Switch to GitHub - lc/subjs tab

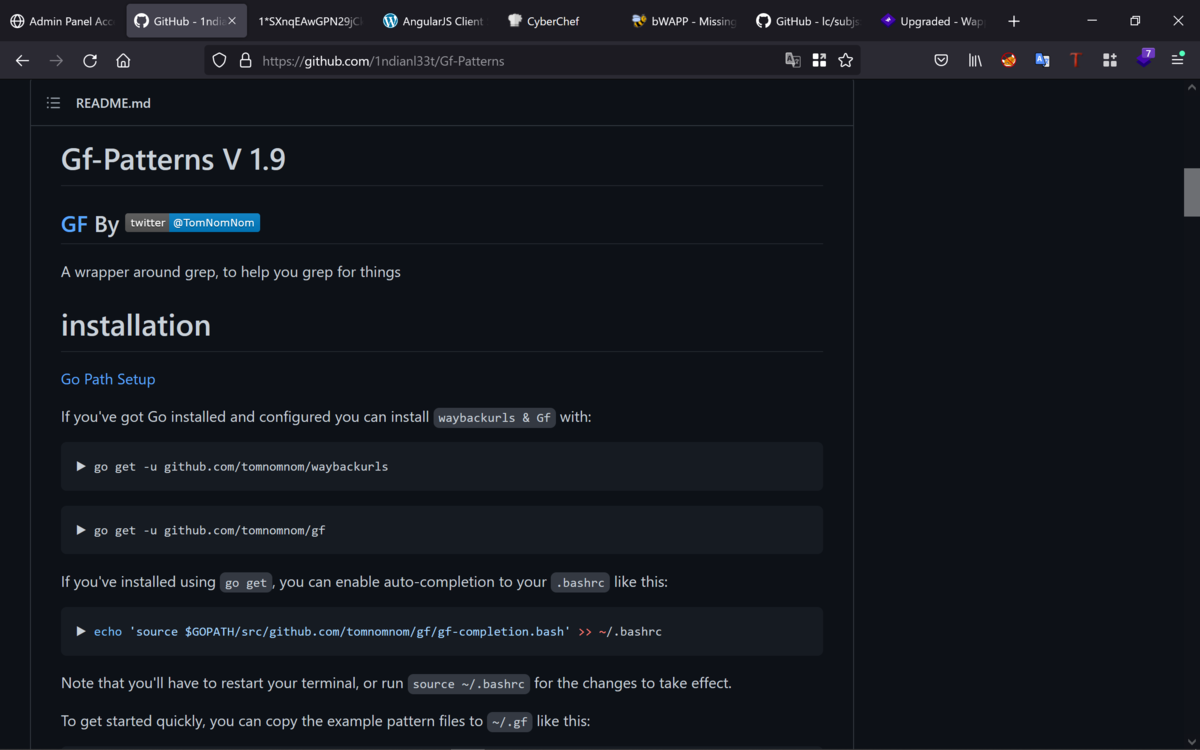806,21
